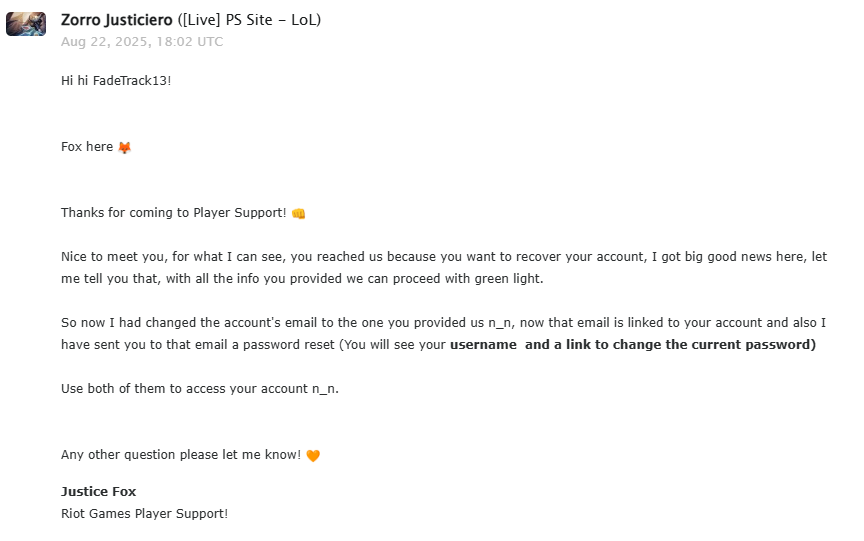The image size is (864, 541).
Task: Click the 'Nice to meet you' paragraph start
Action: (x=112, y=257)
